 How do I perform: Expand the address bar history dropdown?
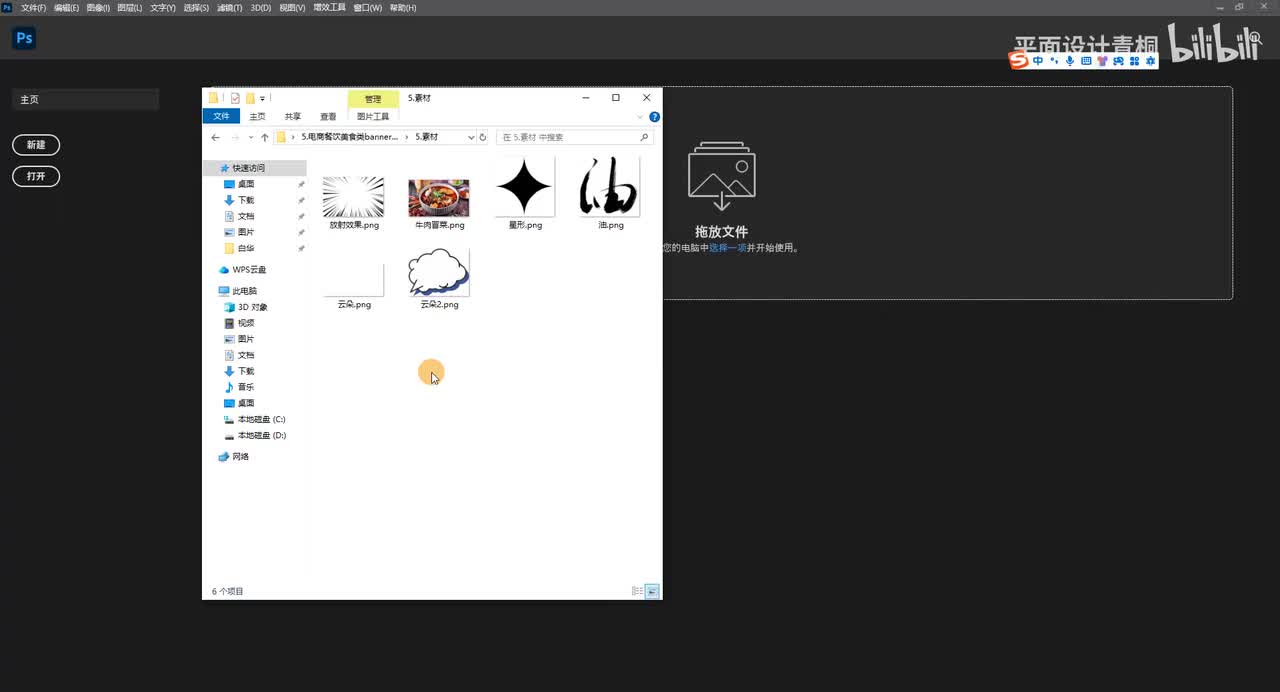coord(471,137)
